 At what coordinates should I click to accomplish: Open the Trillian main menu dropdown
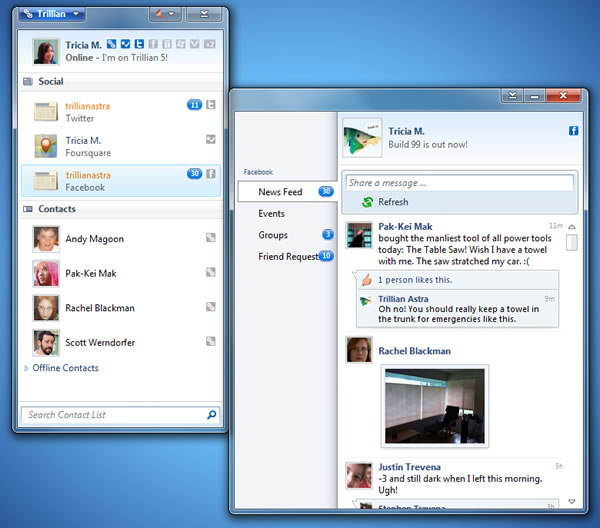(51, 14)
